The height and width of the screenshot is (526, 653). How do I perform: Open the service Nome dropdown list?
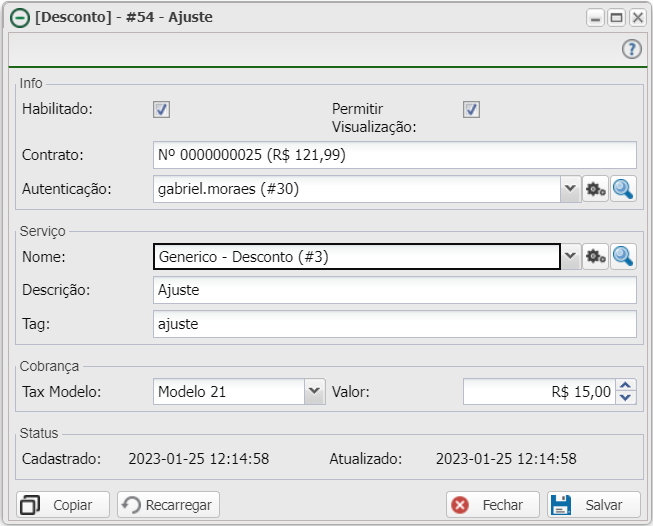(x=570, y=257)
